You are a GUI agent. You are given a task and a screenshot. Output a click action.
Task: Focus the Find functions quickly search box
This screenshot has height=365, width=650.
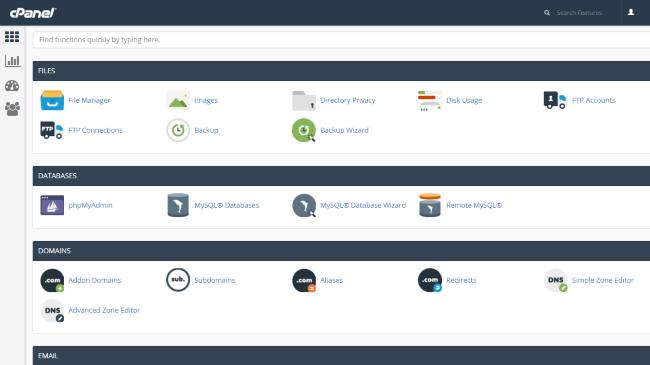pyautogui.click(x=341, y=40)
